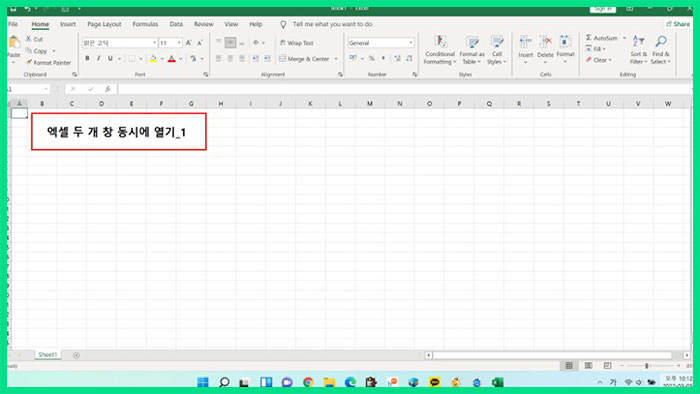Viewport: 700px width, 394px height.
Task: Open the General number format dropdown
Action: (x=411, y=43)
